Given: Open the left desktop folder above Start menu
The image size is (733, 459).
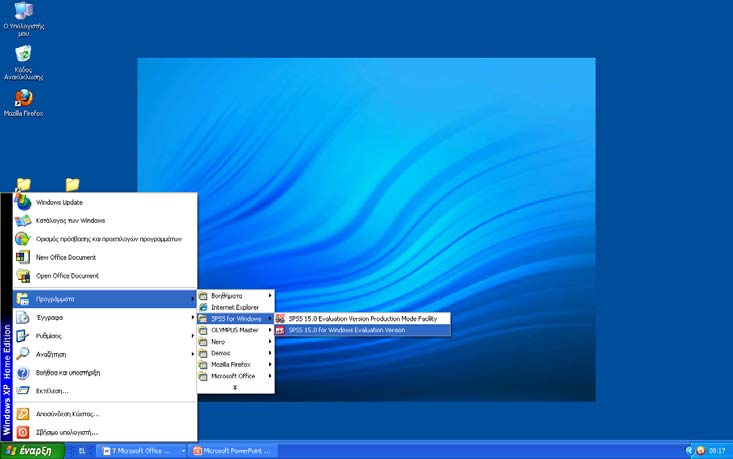Looking at the screenshot, I should 23,184.
